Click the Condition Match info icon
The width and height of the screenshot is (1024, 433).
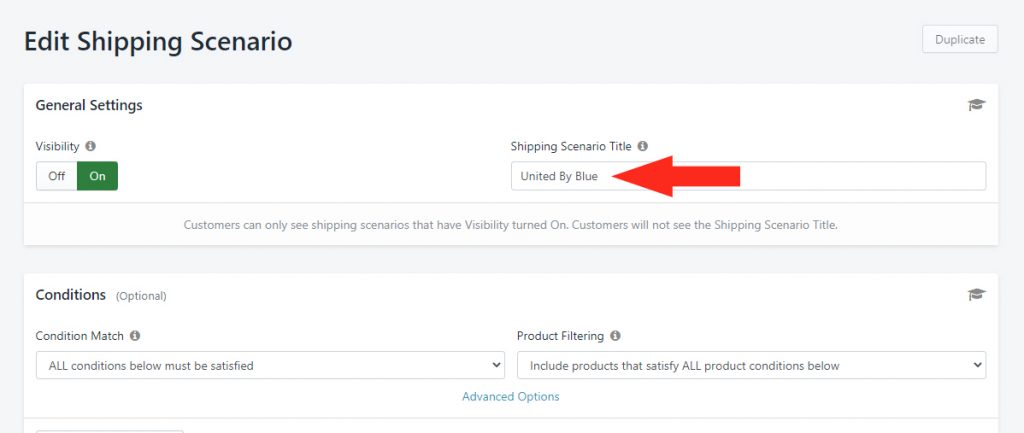tap(135, 336)
